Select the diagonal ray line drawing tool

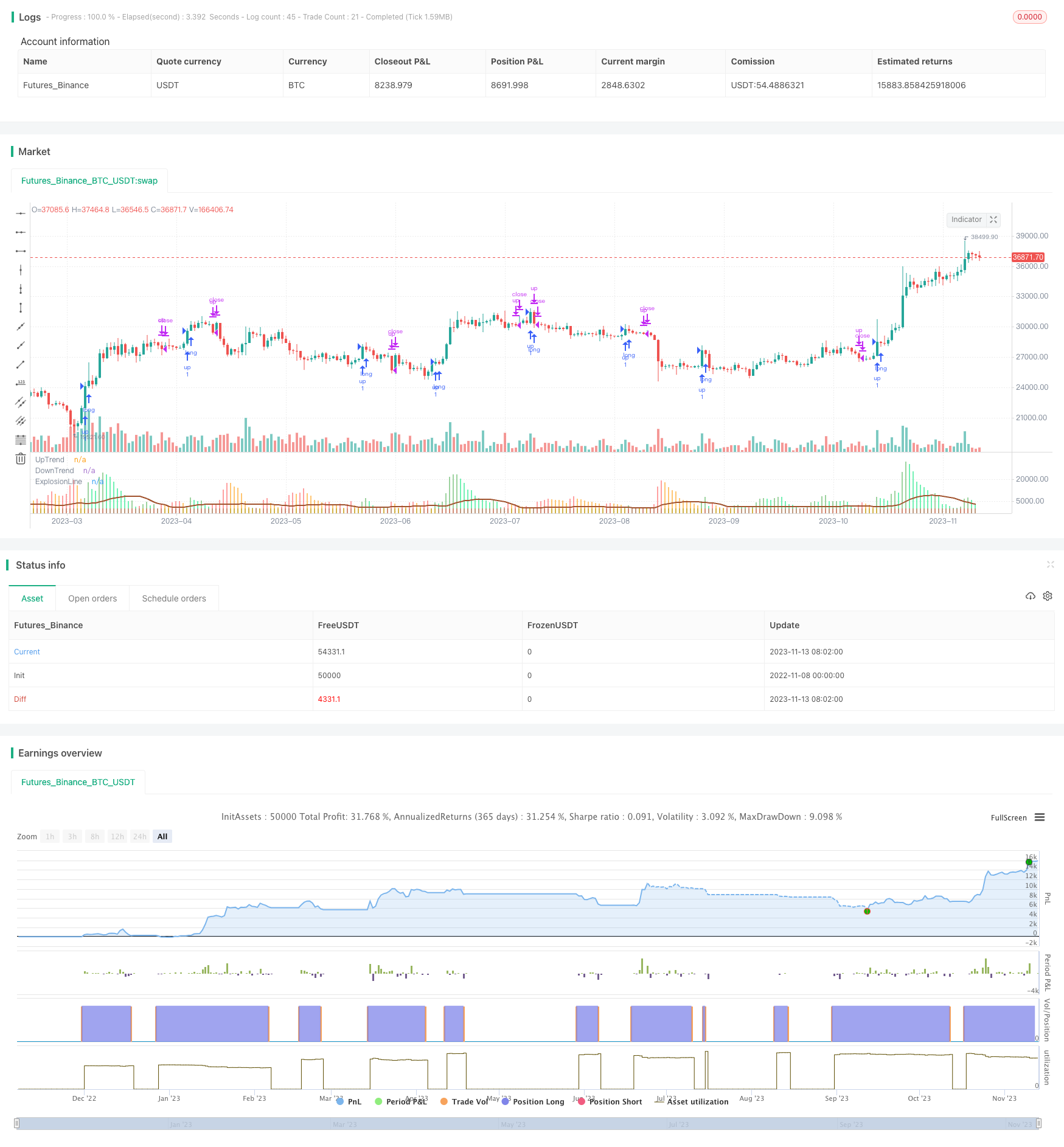pos(21,345)
